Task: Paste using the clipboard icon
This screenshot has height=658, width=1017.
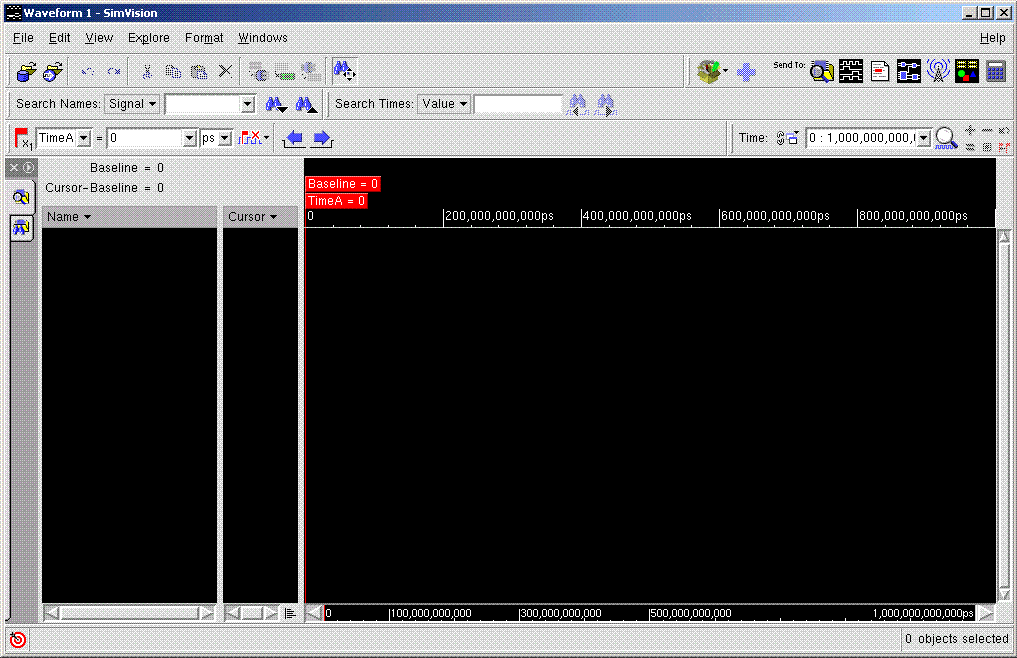Action: [198, 71]
